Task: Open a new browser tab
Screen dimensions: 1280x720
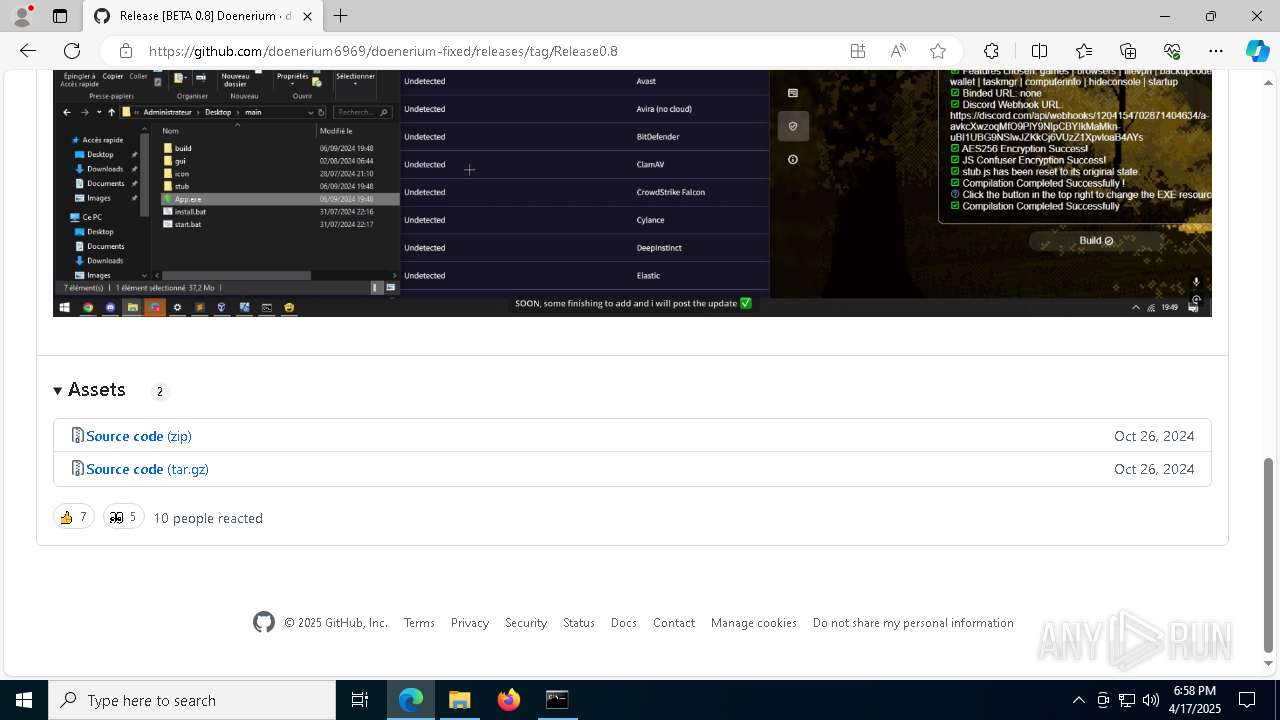Action: point(341,16)
